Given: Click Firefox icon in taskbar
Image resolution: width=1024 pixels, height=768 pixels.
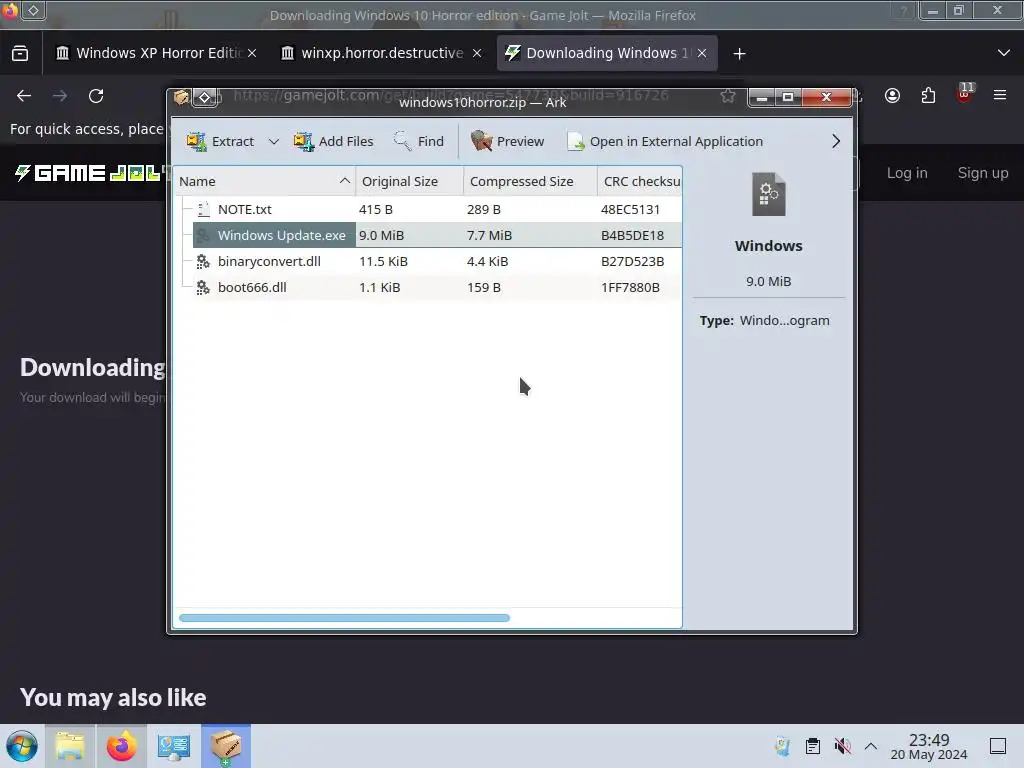Looking at the screenshot, I should pyautogui.click(x=121, y=746).
